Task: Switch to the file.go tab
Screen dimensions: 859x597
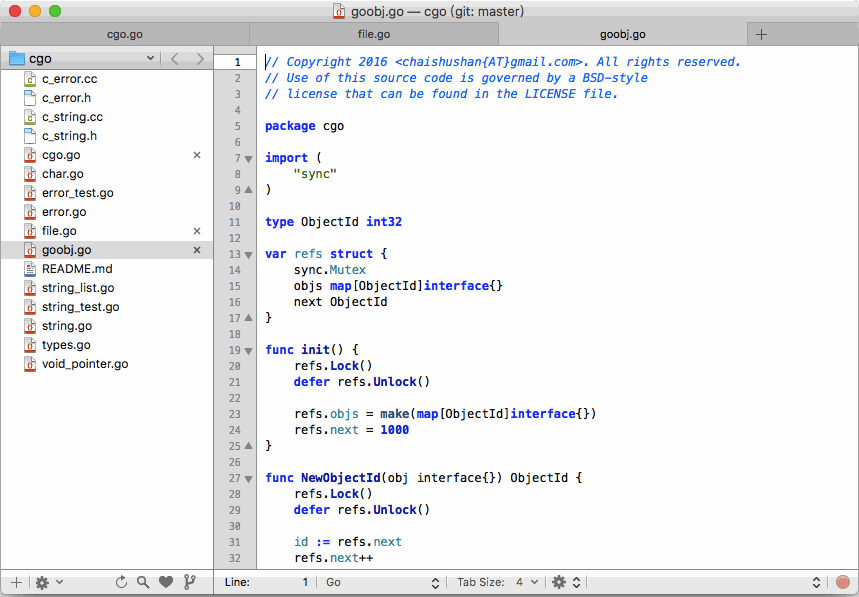Action: tap(374, 35)
